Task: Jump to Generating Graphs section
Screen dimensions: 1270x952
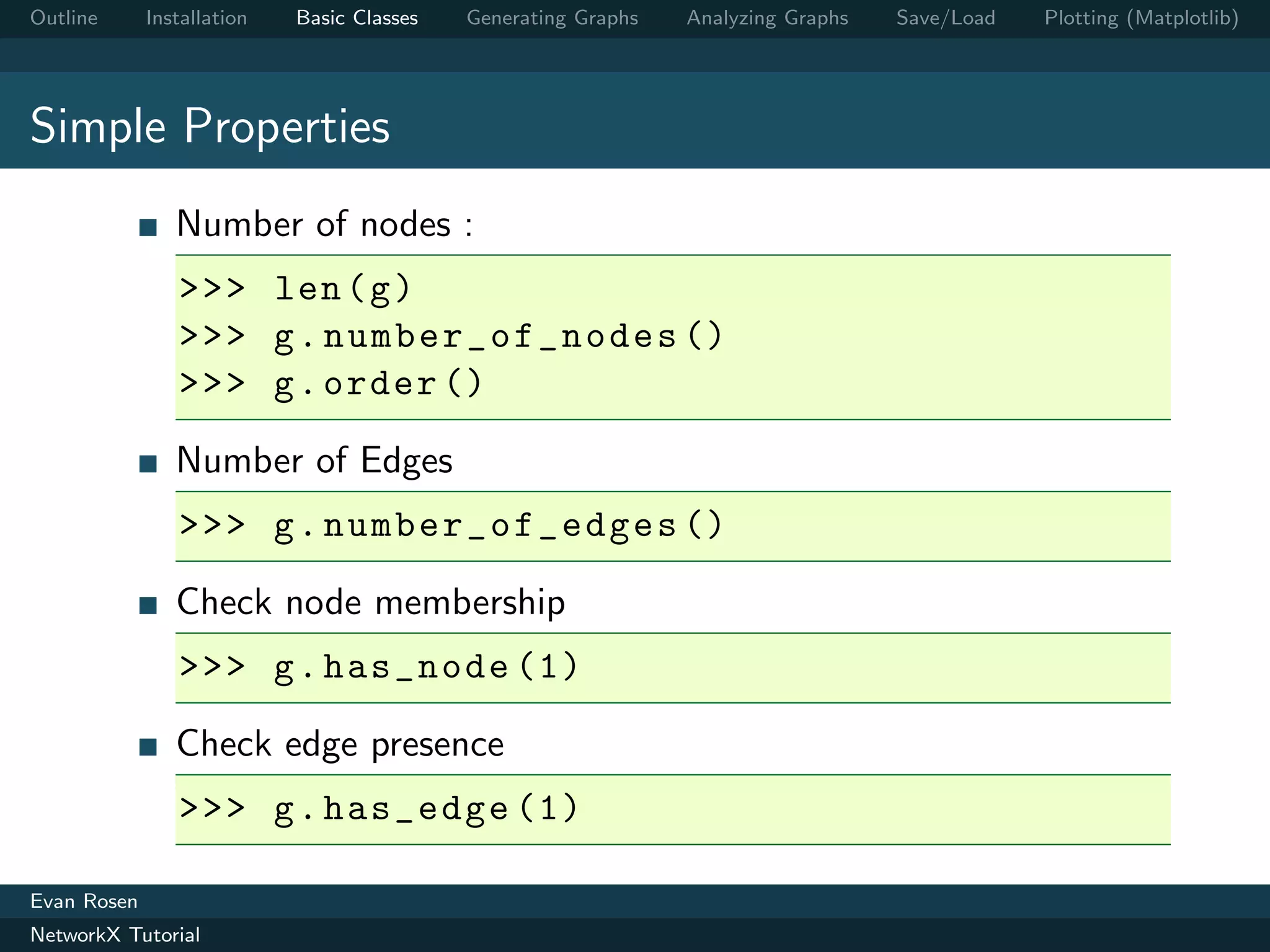Action: point(553,19)
